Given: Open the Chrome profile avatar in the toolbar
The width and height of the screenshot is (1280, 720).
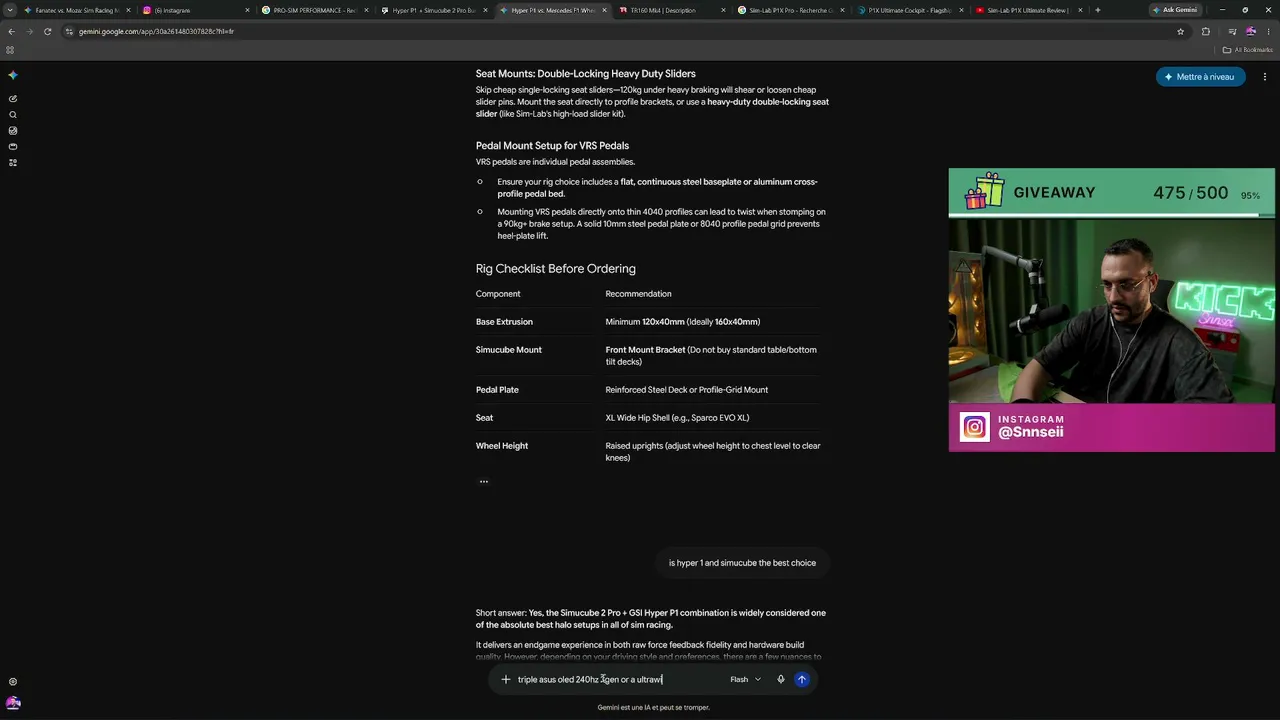Looking at the screenshot, I should pos(1250,31).
